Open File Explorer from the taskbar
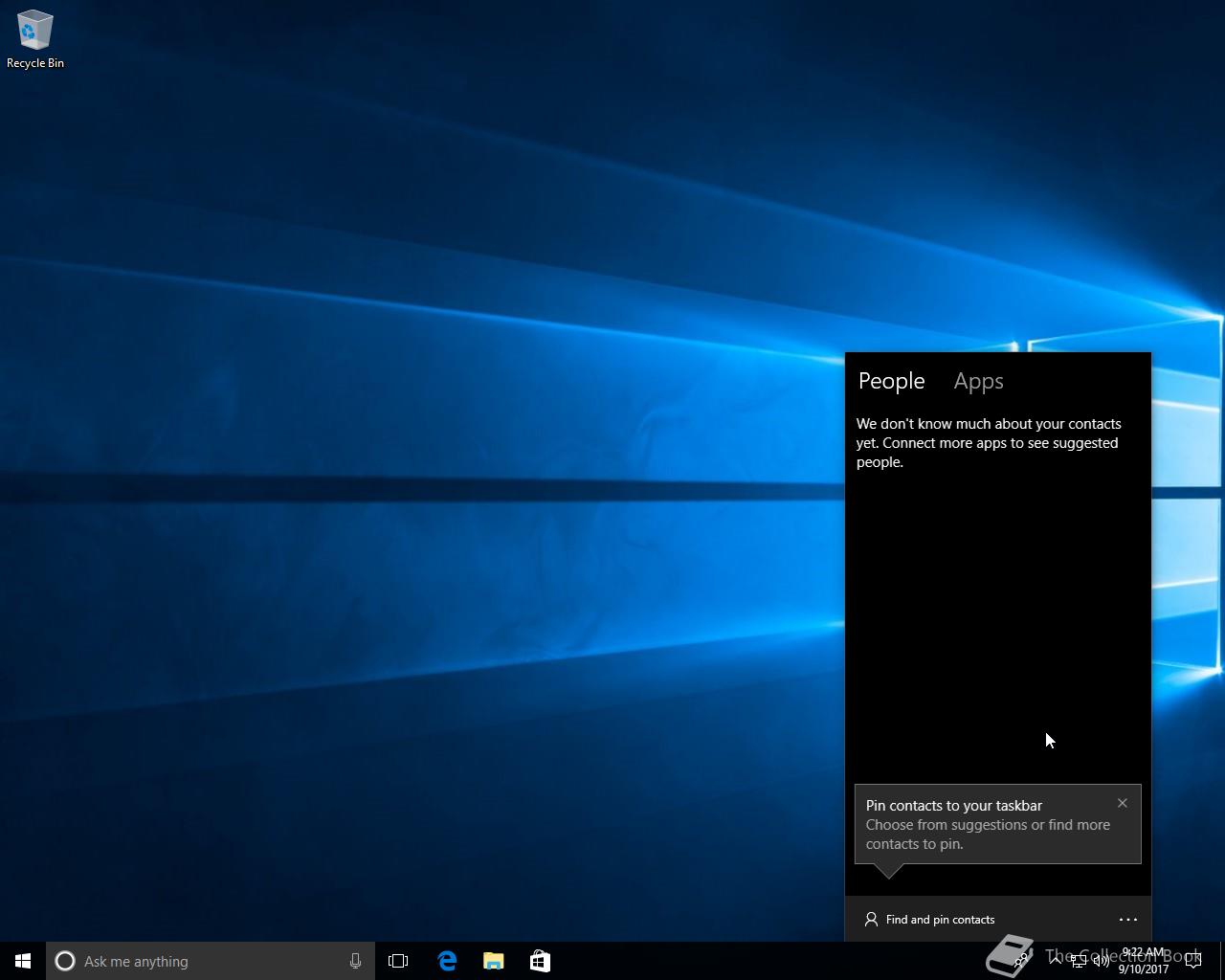Viewport: 1225px width, 980px height. pyautogui.click(x=494, y=961)
